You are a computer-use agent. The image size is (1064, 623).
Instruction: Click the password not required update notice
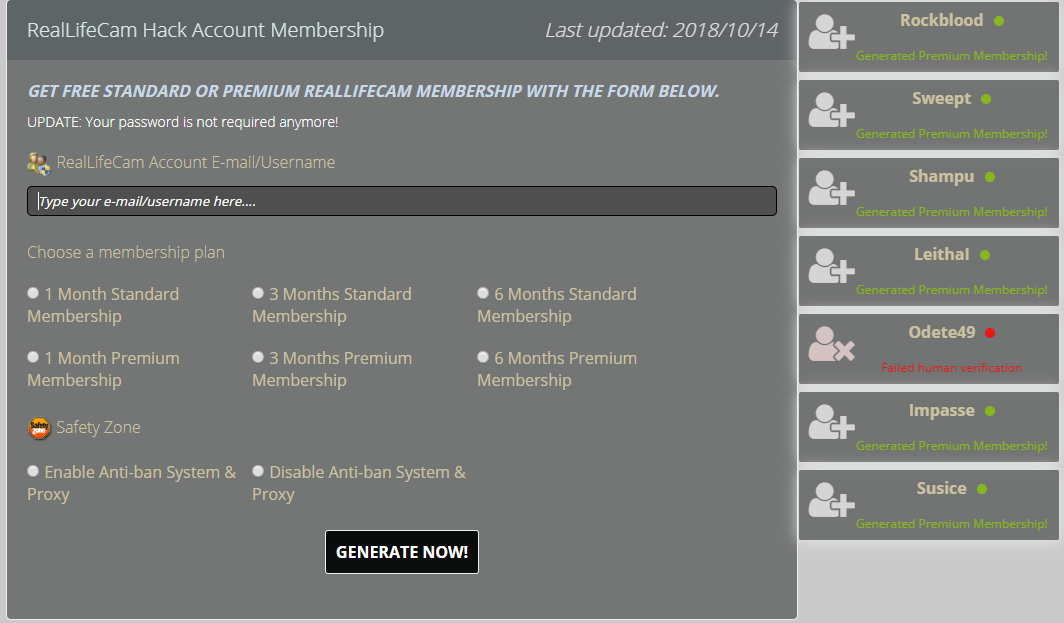point(183,122)
